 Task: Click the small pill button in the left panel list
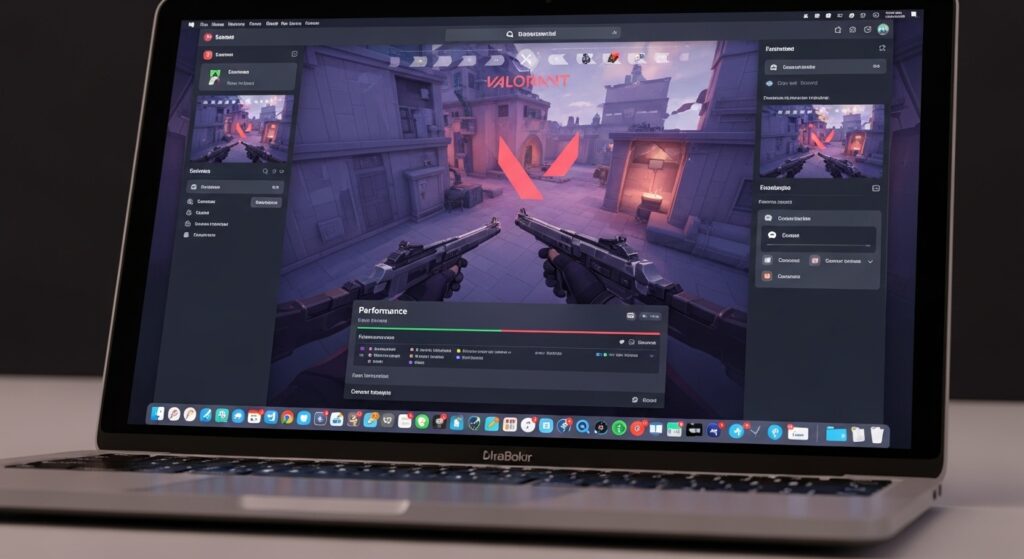pos(266,202)
